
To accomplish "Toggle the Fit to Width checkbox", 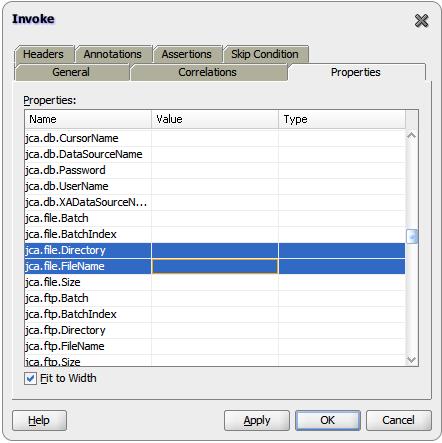I will tap(30, 379).
